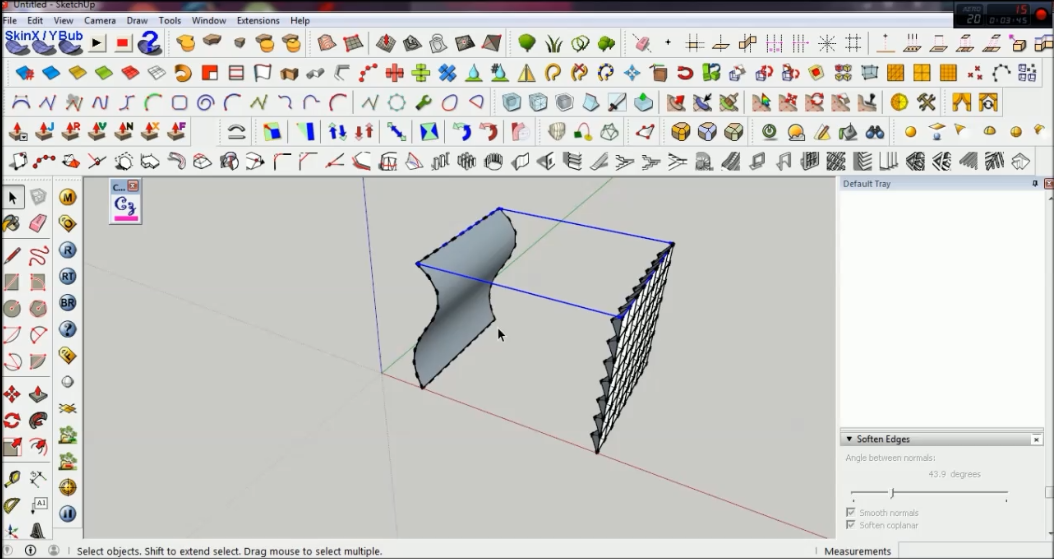Click the gold crosshair target icon

pos(67,487)
